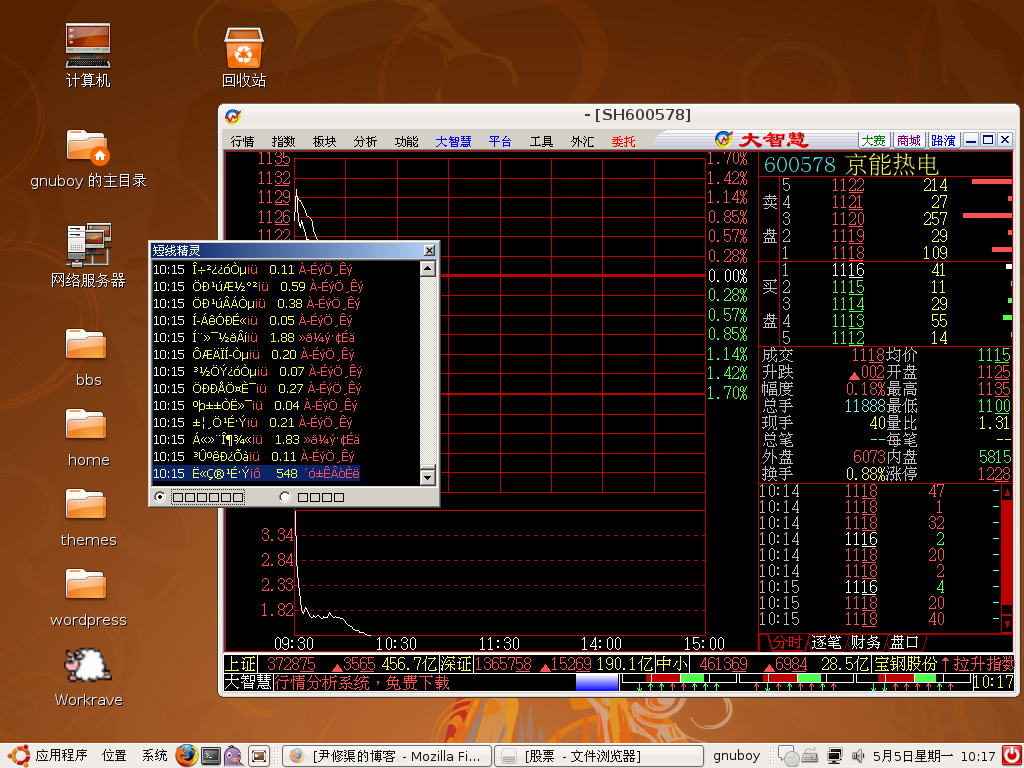This screenshot has width=1024, height=768.
Task: Click the 中小 index label in status bar
Action: (671, 664)
